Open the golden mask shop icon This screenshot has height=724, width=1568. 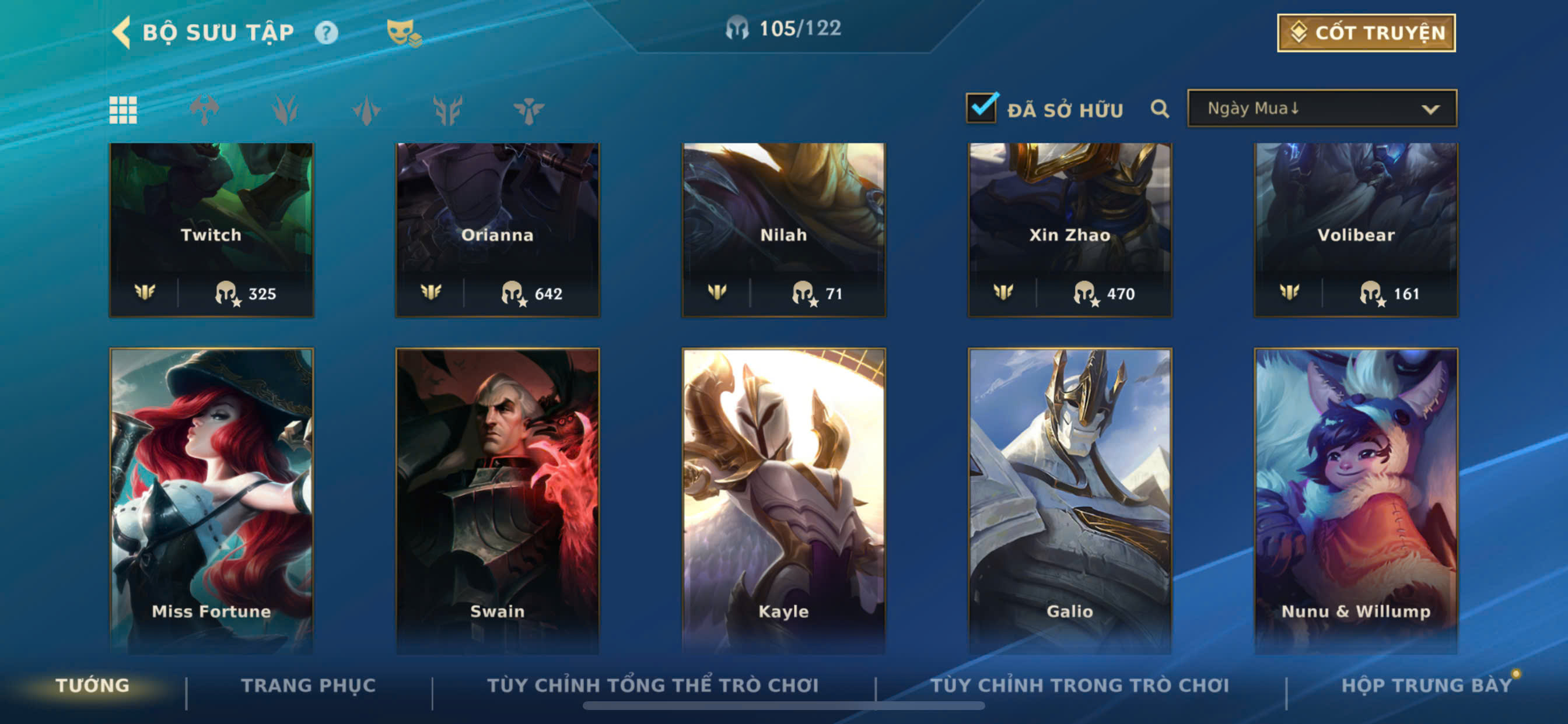point(404,32)
